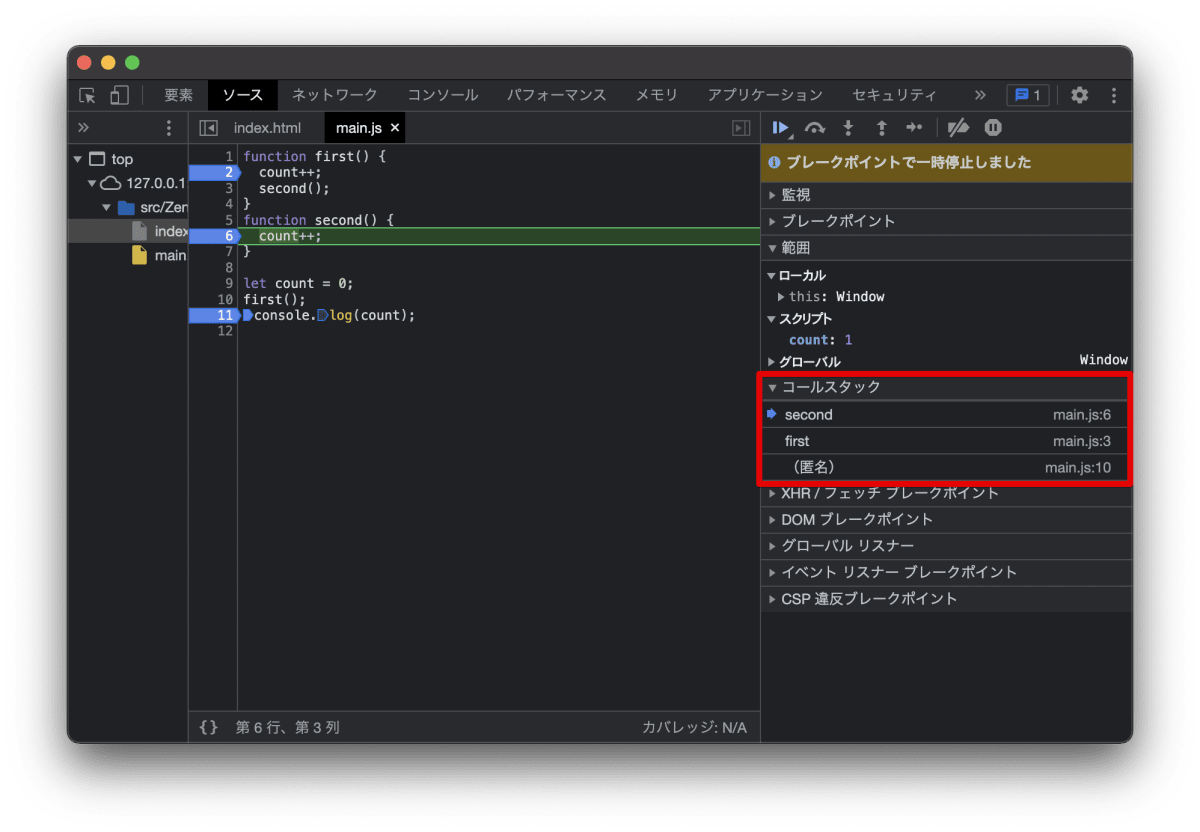Open the index.html file tab
Screen dimensions: 1200x832
click(267, 128)
